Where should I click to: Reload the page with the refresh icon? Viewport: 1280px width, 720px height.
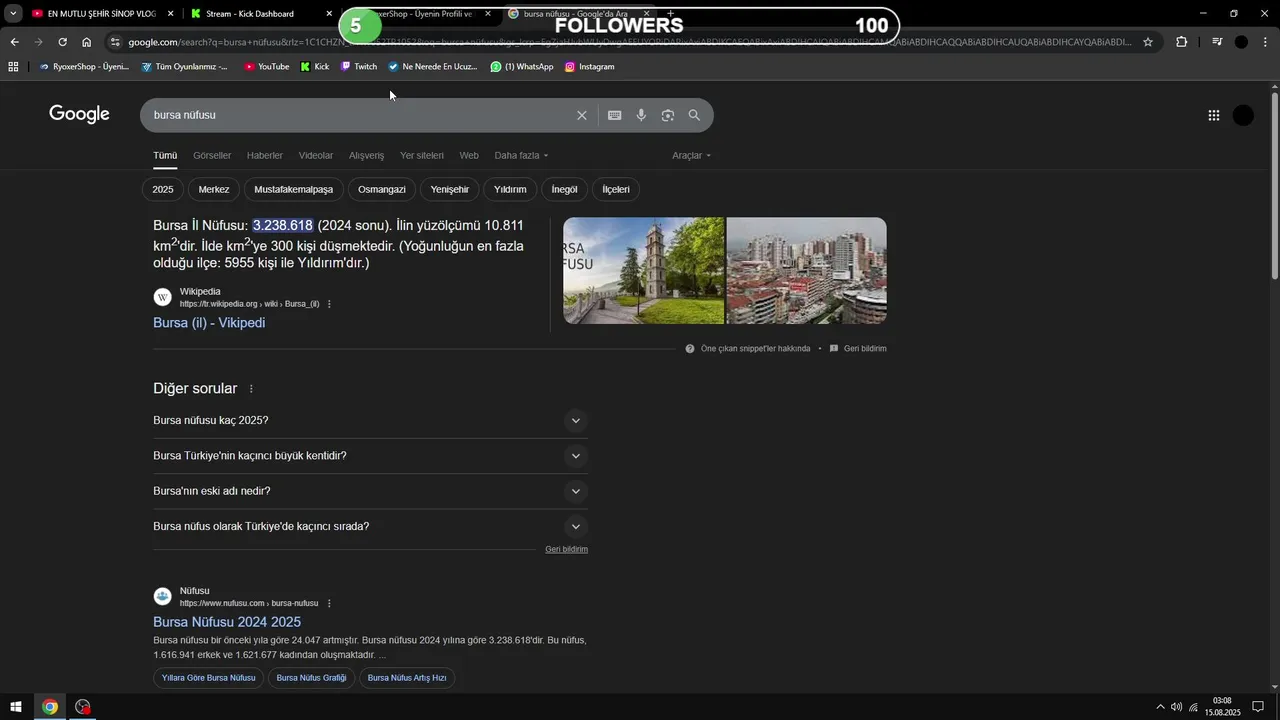(x=62, y=42)
